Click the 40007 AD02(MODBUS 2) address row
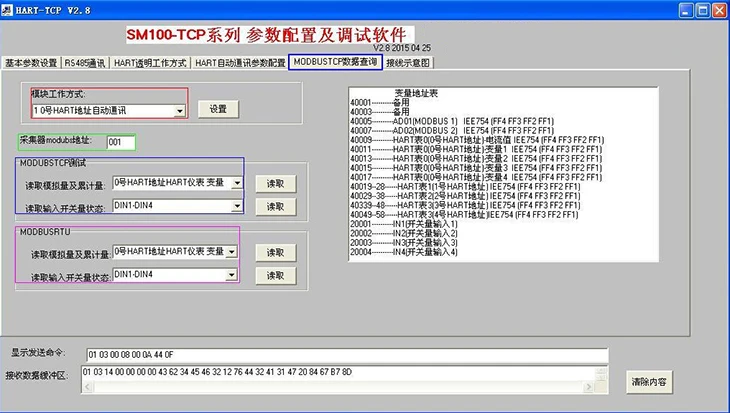 click(452, 130)
